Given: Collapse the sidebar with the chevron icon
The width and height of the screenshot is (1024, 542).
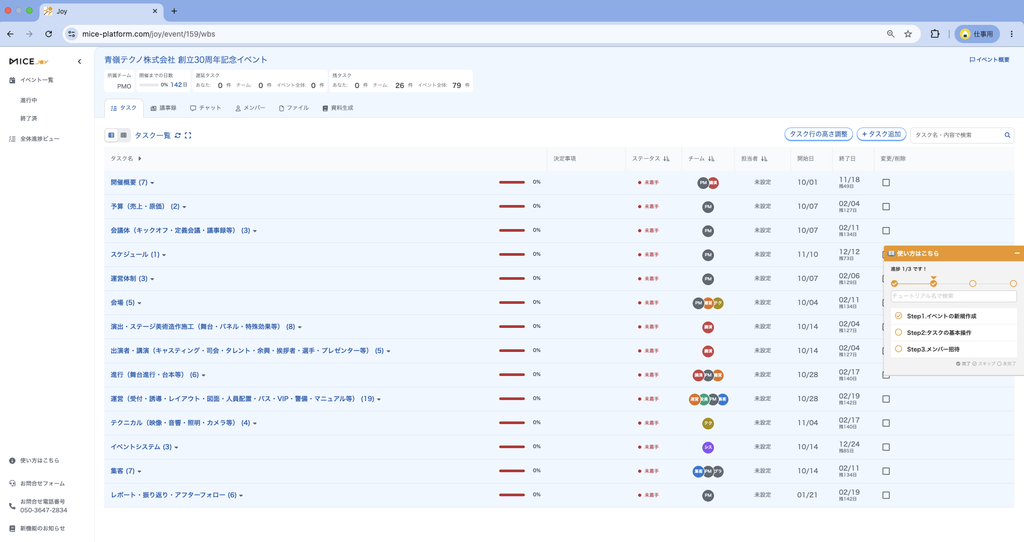Looking at the screenshot, I should pos(80,61).
